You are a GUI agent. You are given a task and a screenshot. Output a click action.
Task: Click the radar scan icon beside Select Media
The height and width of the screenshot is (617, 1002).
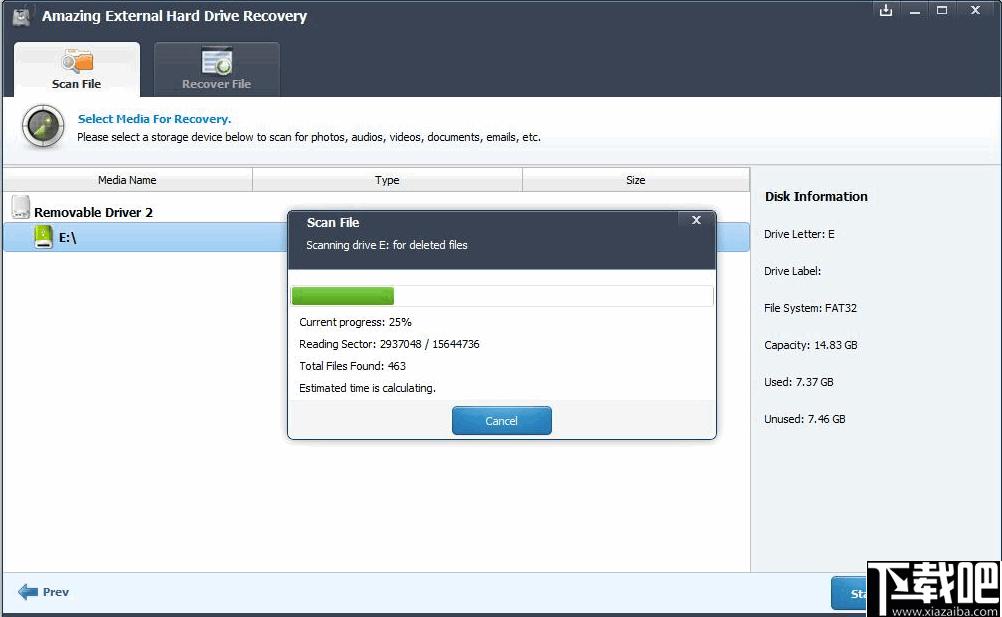coord(43,128)
